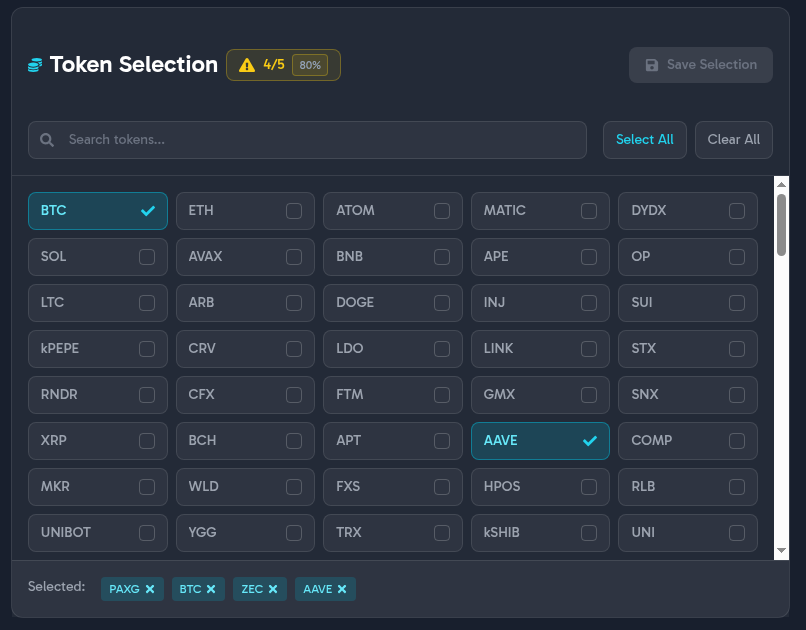Check the DOGE token

coord(441,303)
